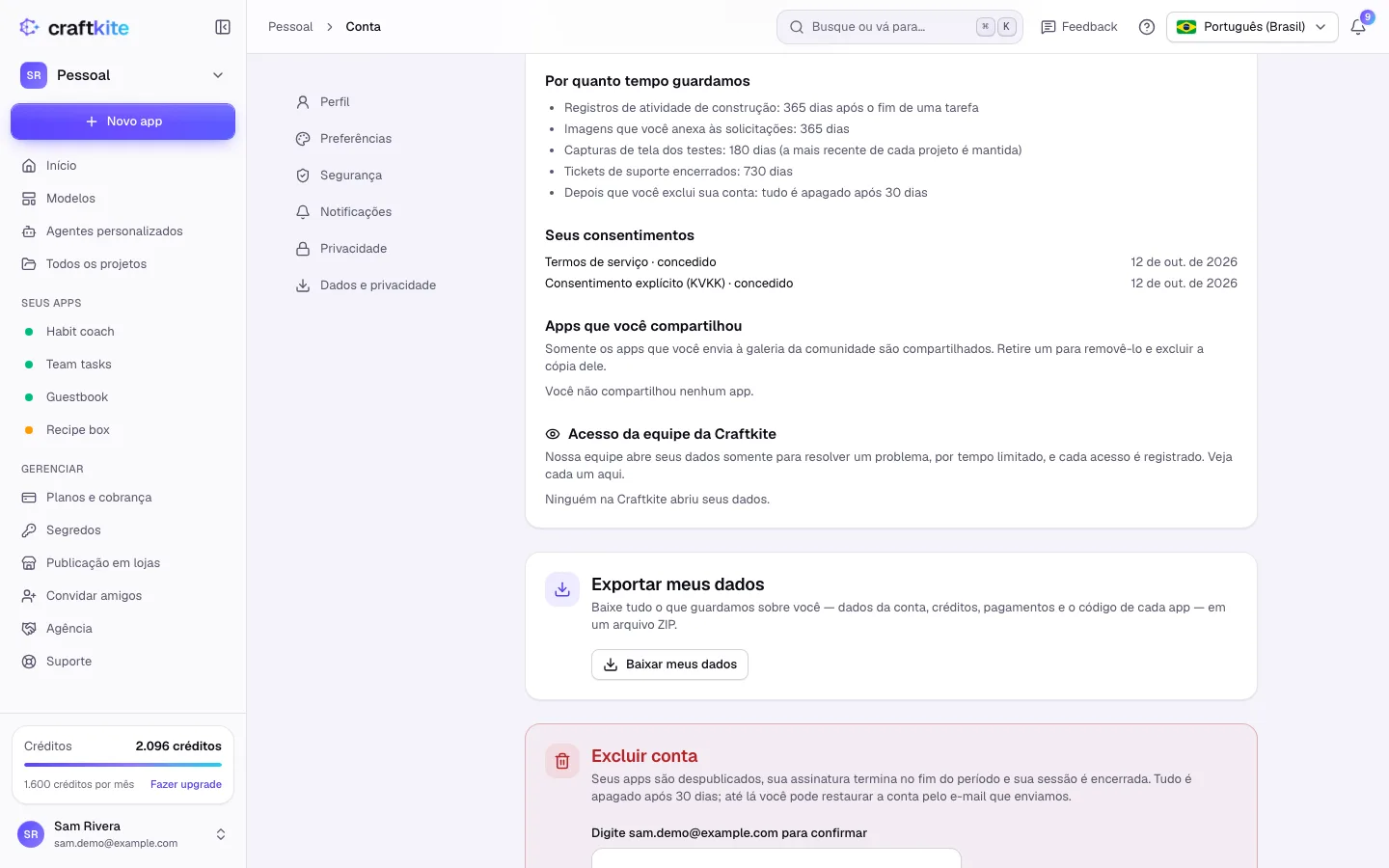Open the Português (Brasil) language dropdown
Viewport: 1389px width, 868px height.
pos(1252,27)
